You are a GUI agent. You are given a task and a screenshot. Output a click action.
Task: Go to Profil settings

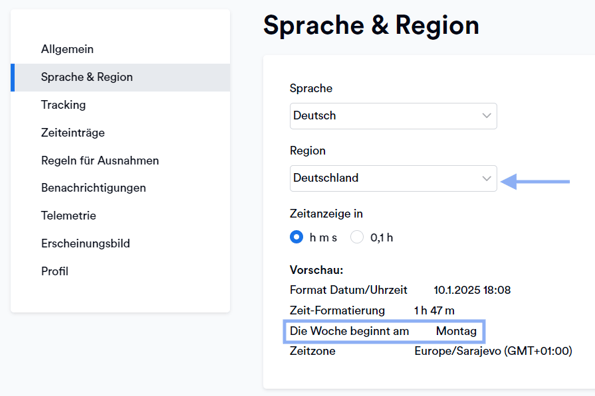pyautogui.click(x=55, y=271)
